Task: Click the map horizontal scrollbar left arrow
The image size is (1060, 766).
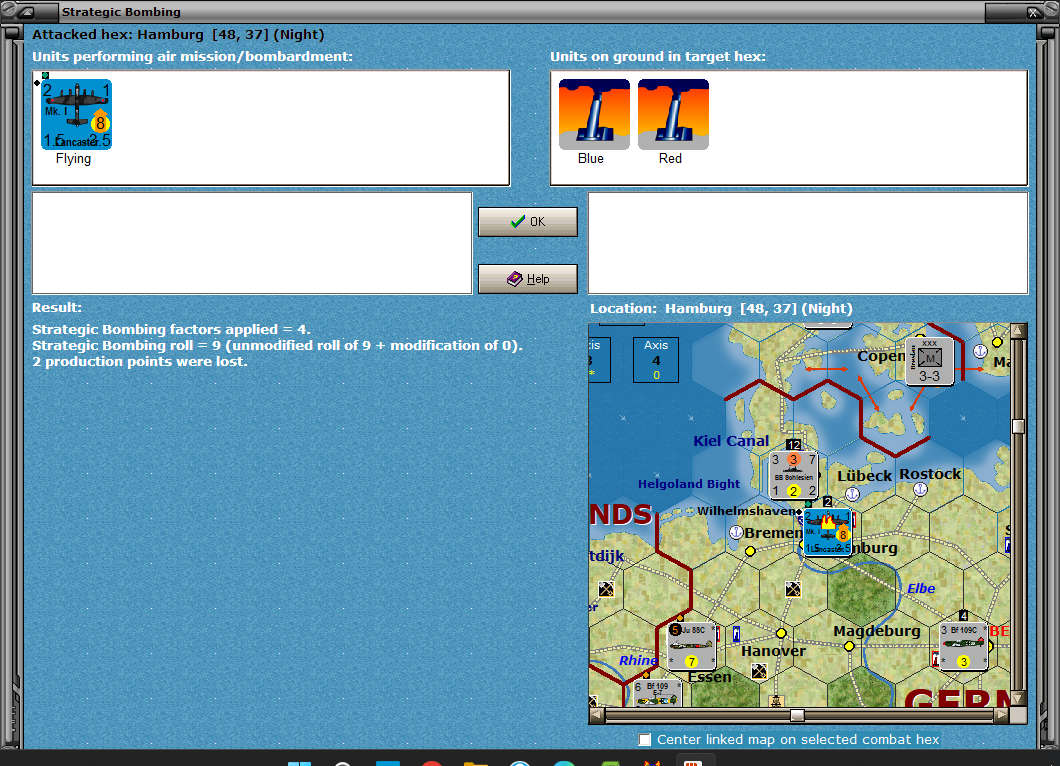Action: (597, 715)
